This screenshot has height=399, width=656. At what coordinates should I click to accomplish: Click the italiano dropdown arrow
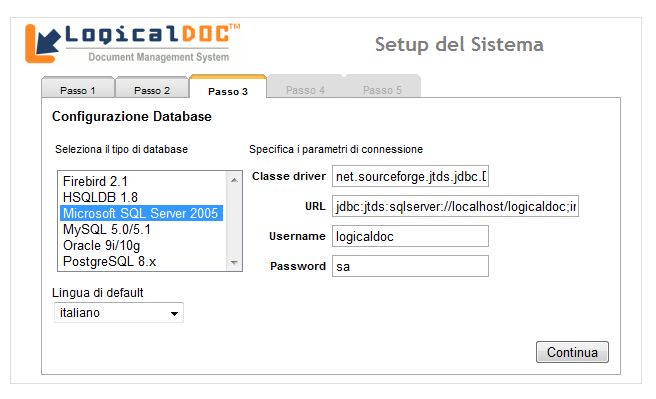point(174,313)
